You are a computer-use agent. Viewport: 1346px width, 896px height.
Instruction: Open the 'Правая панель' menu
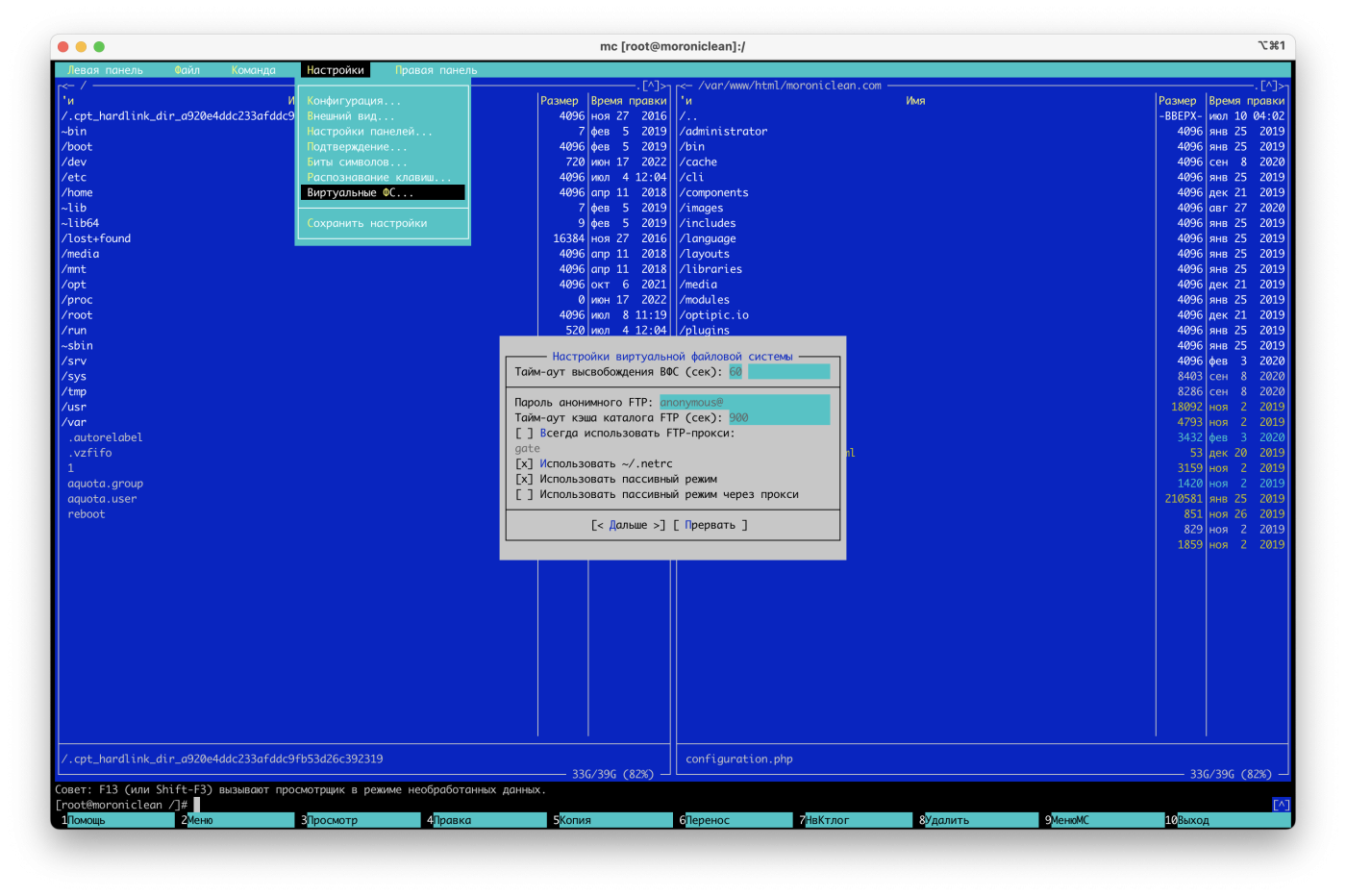tap(436, 70)
